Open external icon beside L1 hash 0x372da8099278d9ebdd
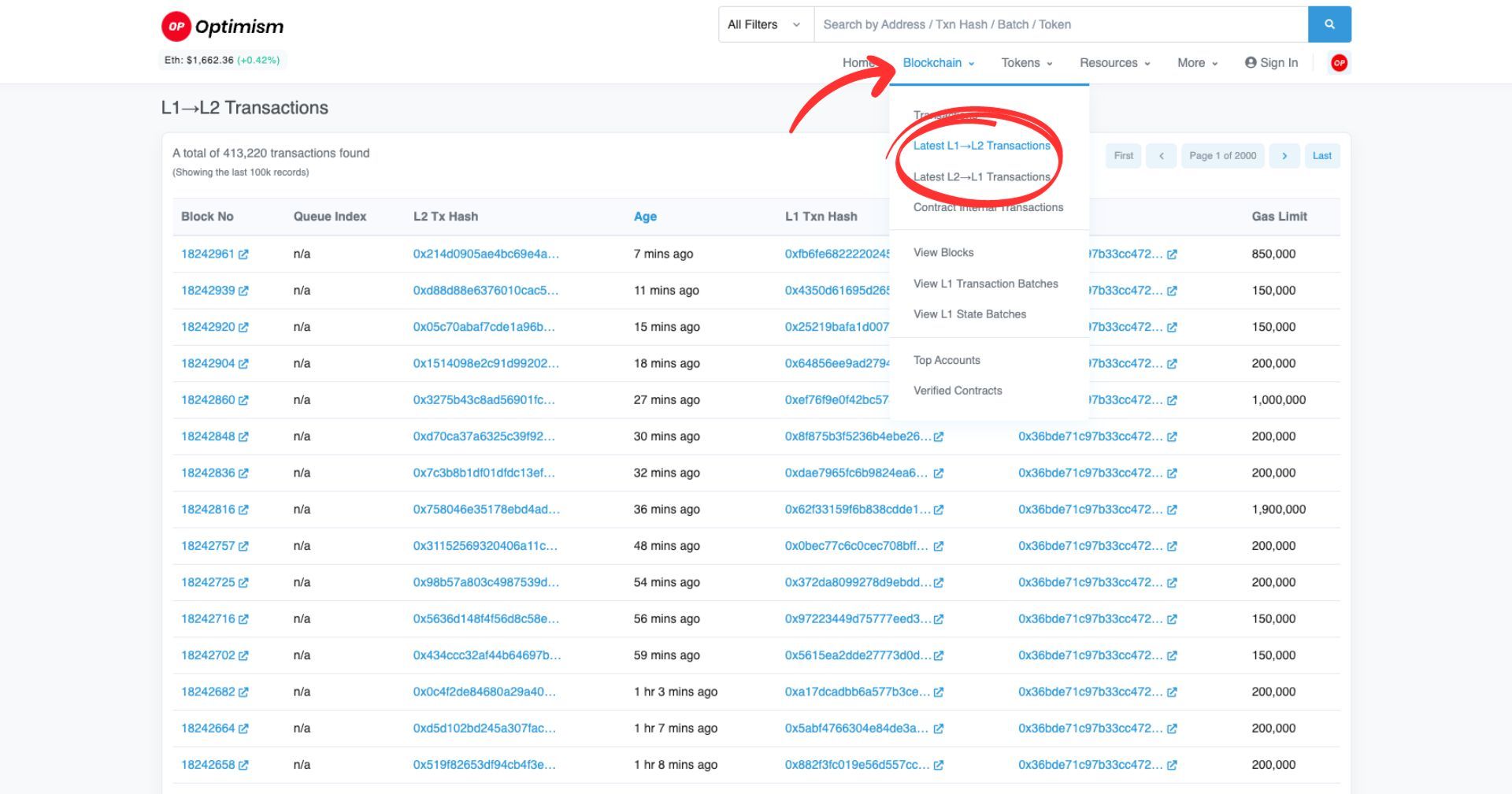The width and height of the screenshot is (1512, 794). [x=939, y=583]
